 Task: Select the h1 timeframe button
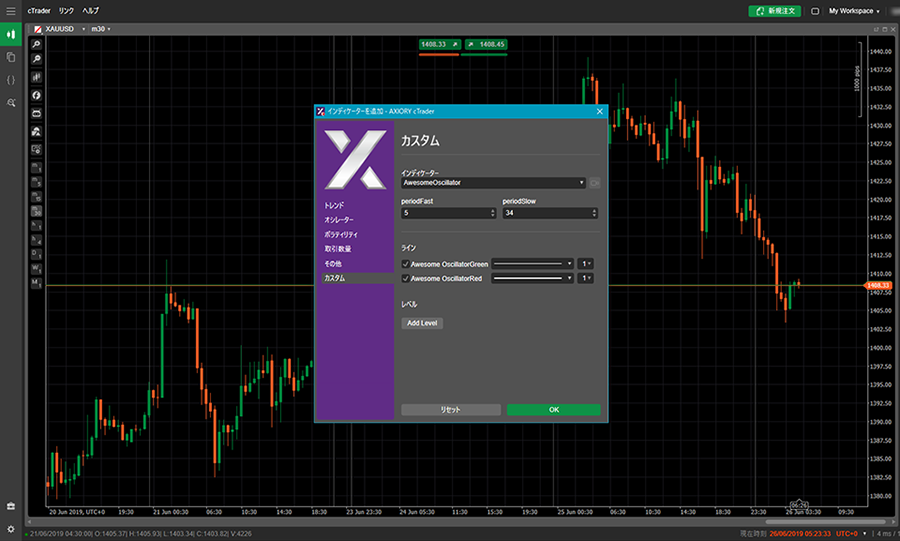(36, 226)
